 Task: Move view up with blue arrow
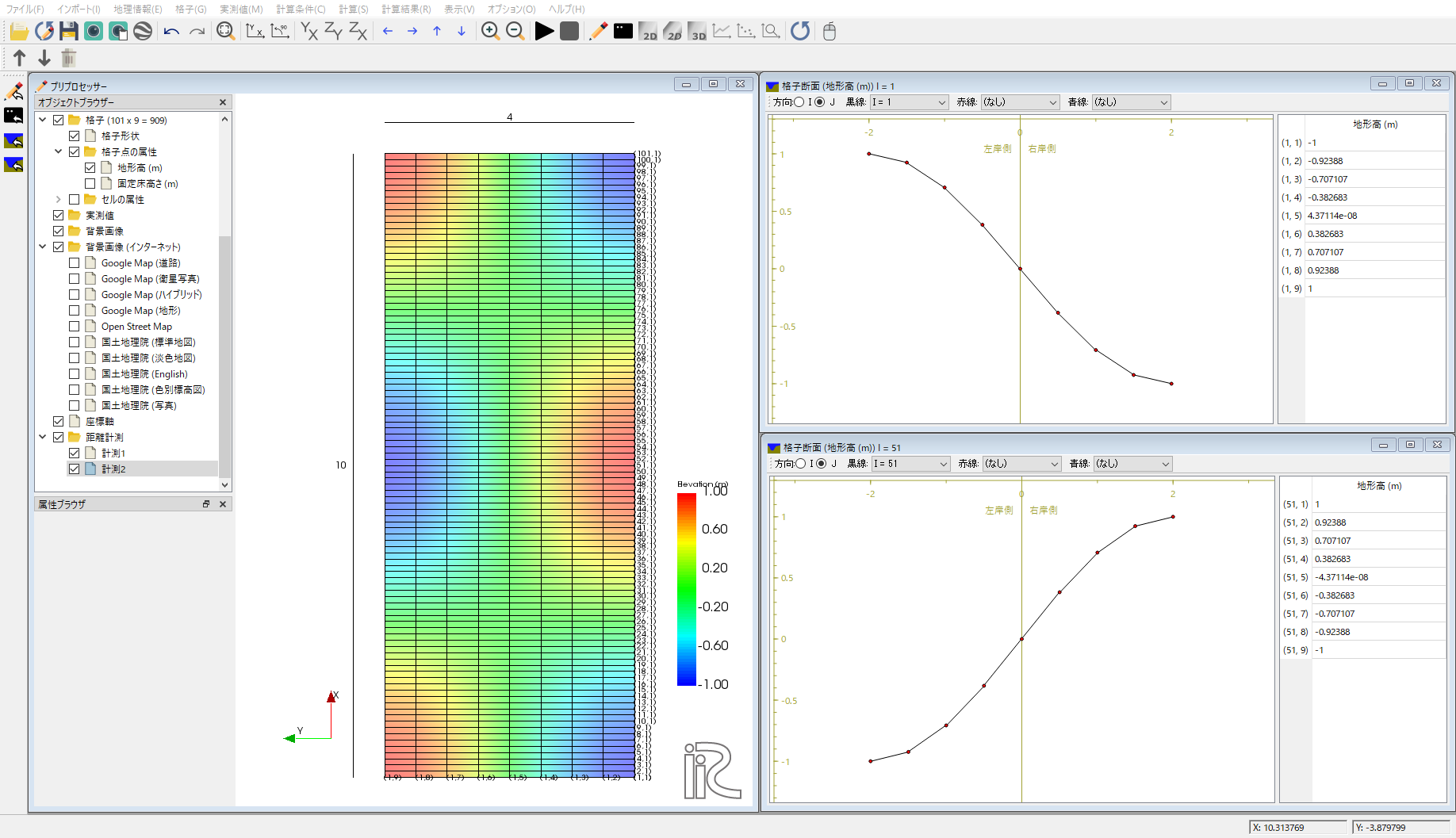tap(437, 31)
